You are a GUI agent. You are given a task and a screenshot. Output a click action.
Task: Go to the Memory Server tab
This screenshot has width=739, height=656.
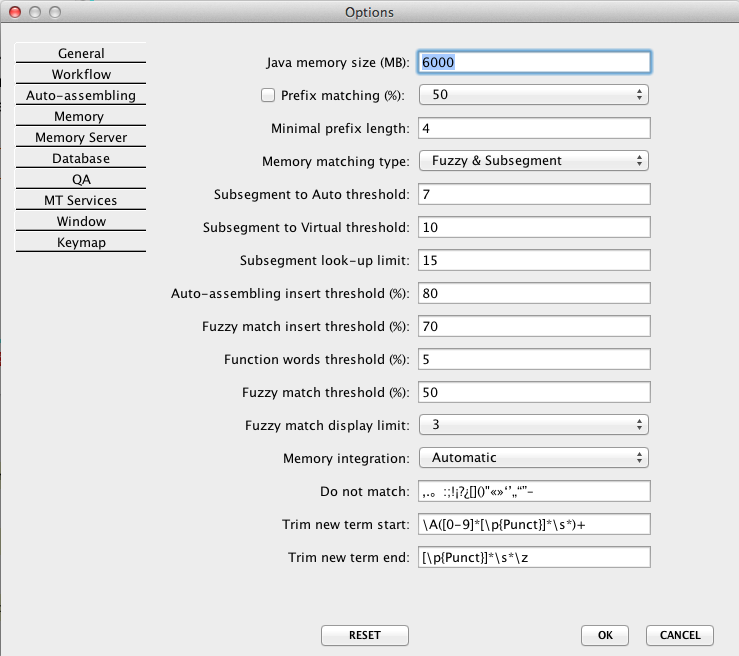point(81,138)
